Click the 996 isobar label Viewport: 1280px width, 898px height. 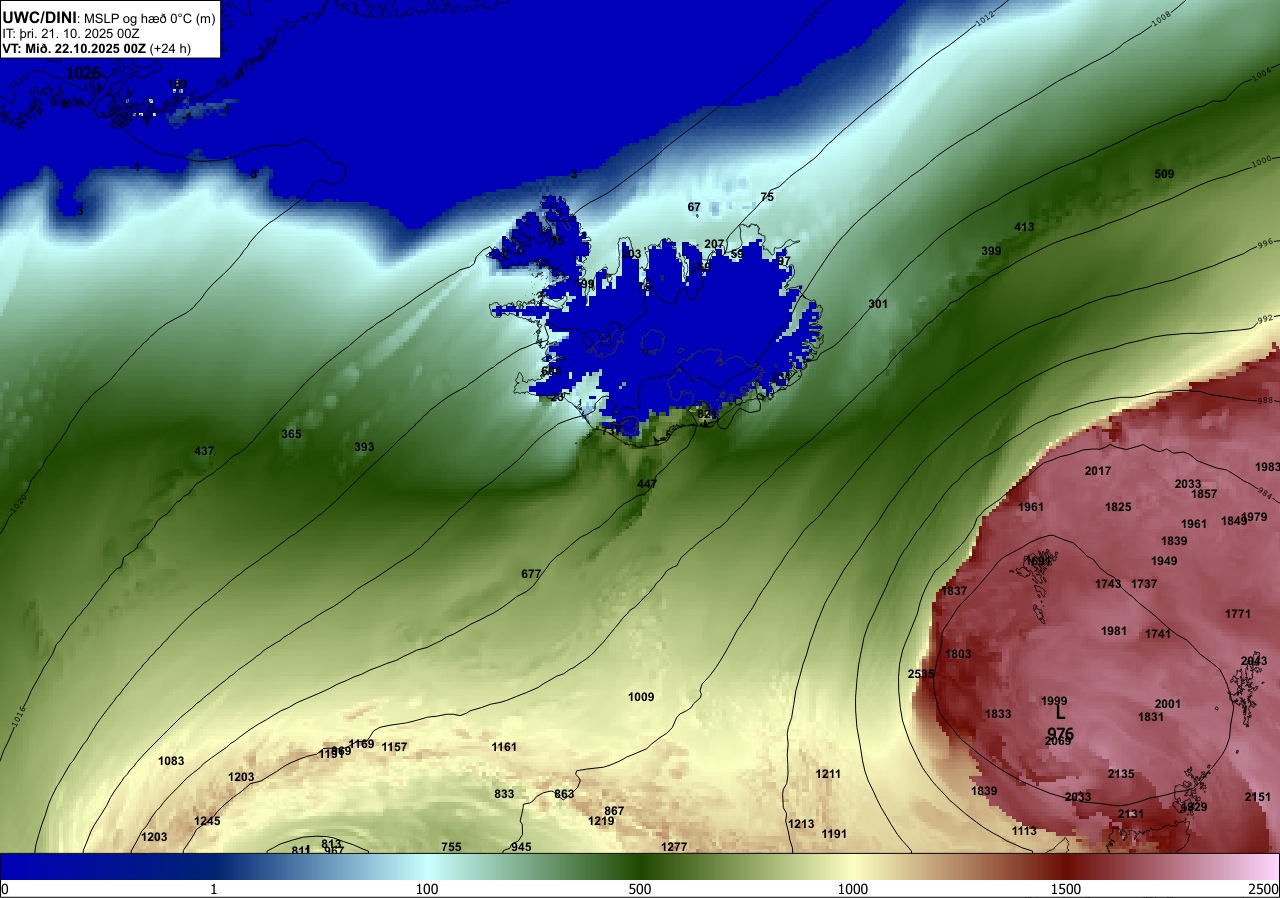pos(1266,243)
